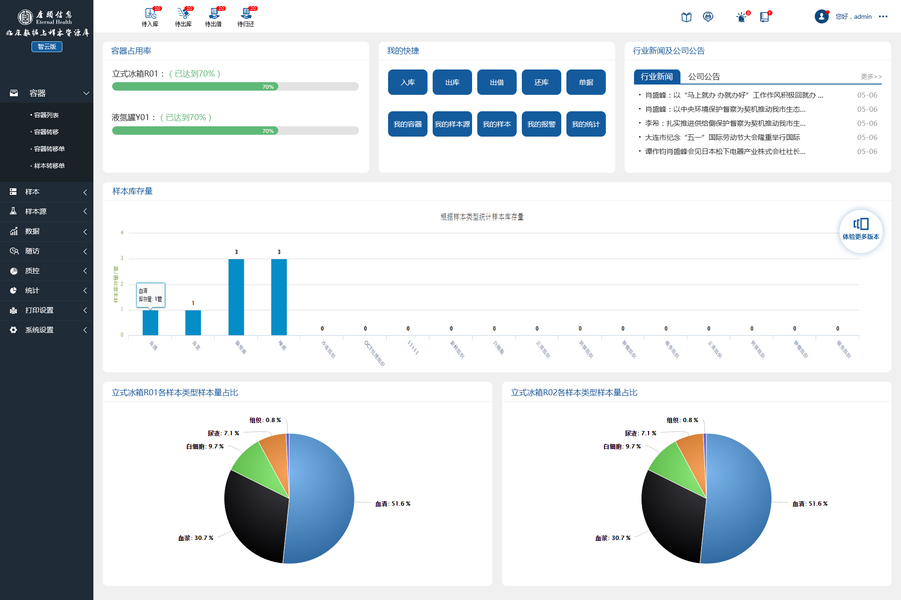Click the 您好，admin greeting text
901x600 pixels.
coord(853,17)
